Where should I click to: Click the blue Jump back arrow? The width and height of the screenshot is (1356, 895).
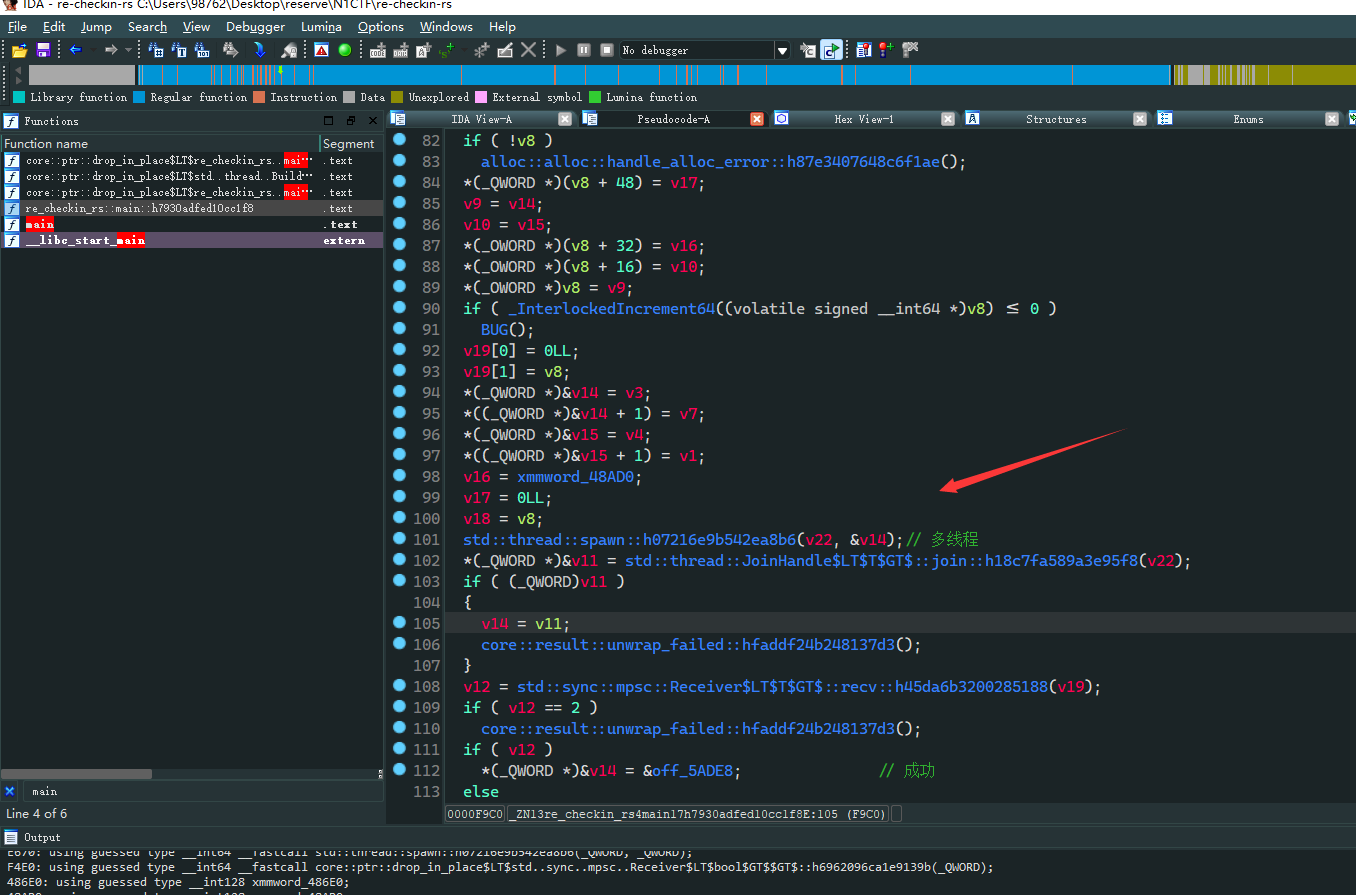pos(75,50)
